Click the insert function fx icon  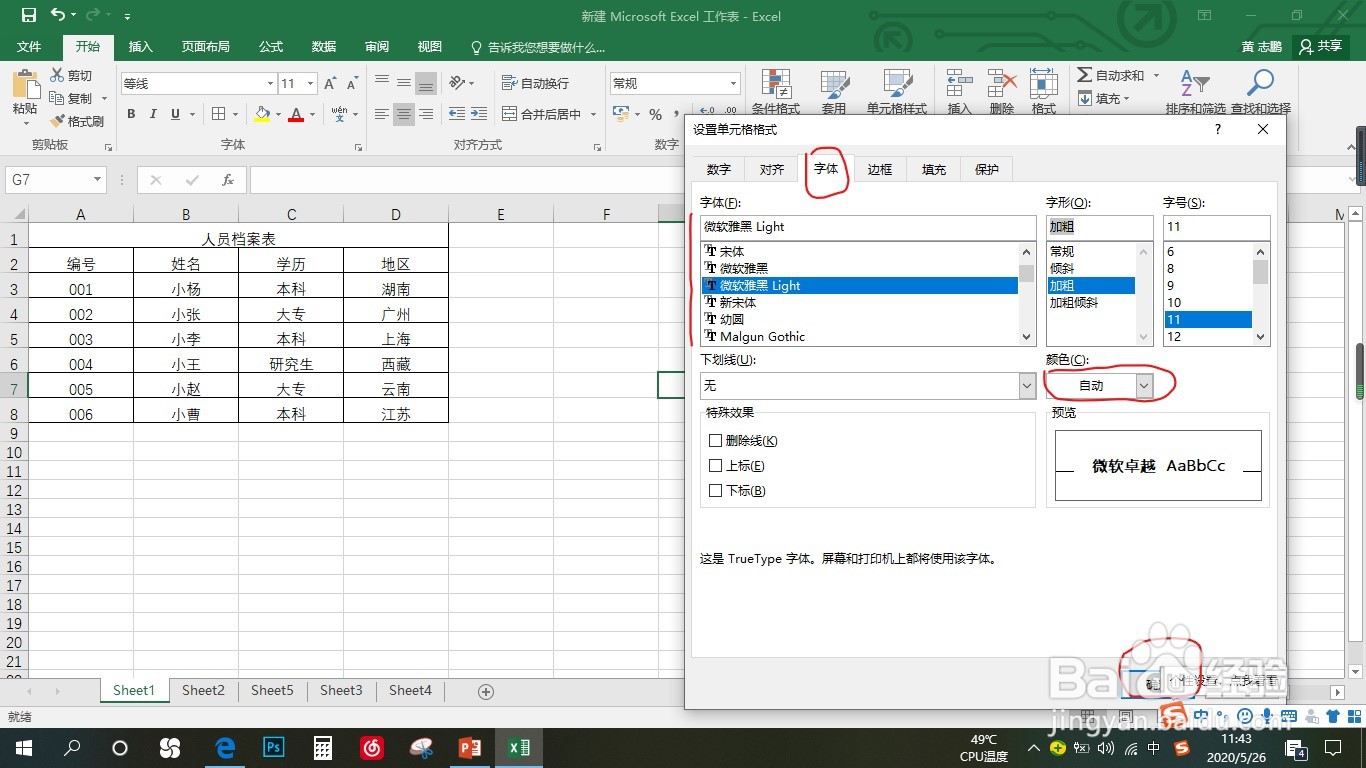pos(228,180)
